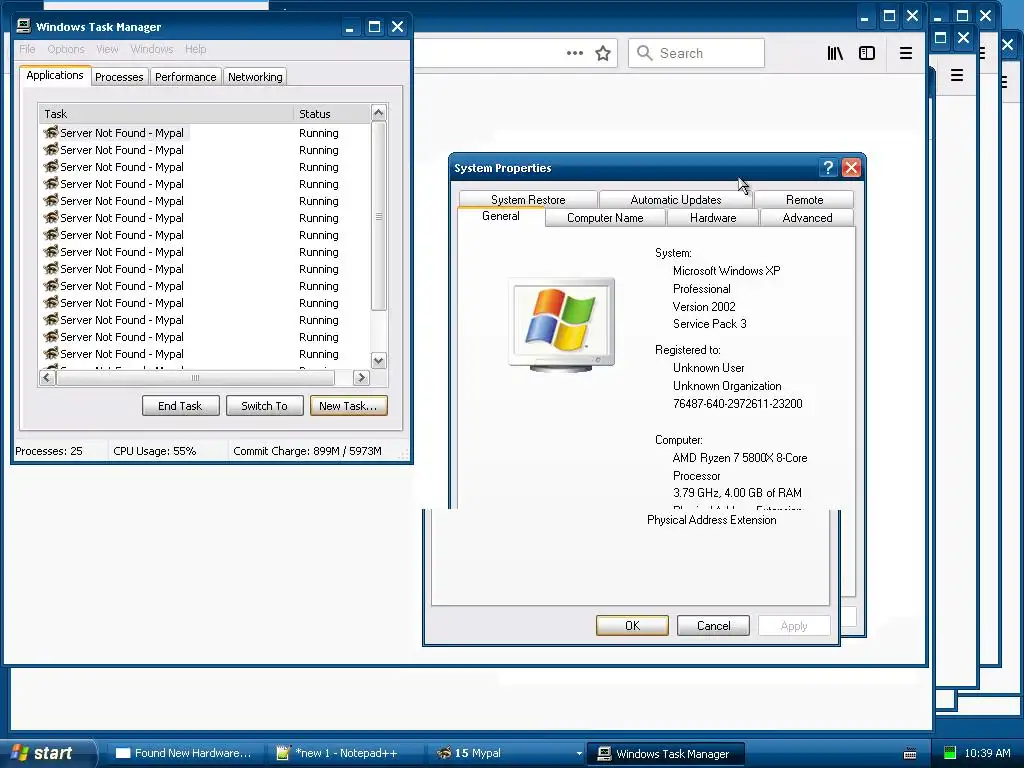The image size is (1024, 768).
Task: Click the Windows Task Manager taskbar button
Action: [x=665, y=754]
